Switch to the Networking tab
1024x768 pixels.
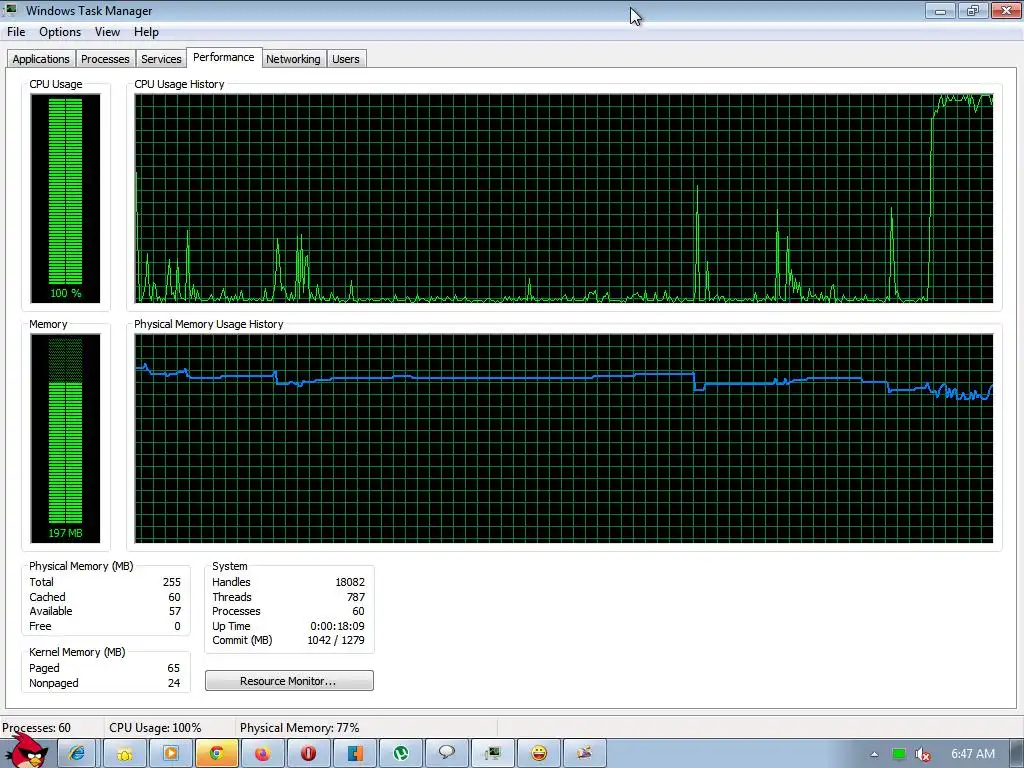[293, 59]
